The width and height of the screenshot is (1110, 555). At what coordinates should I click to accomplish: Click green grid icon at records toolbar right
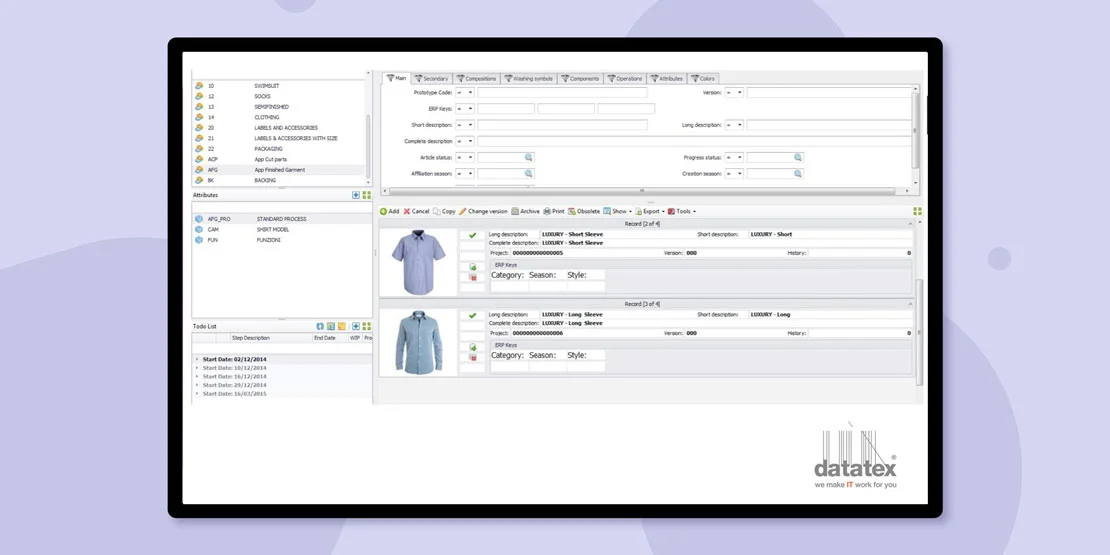coord(917,211)
